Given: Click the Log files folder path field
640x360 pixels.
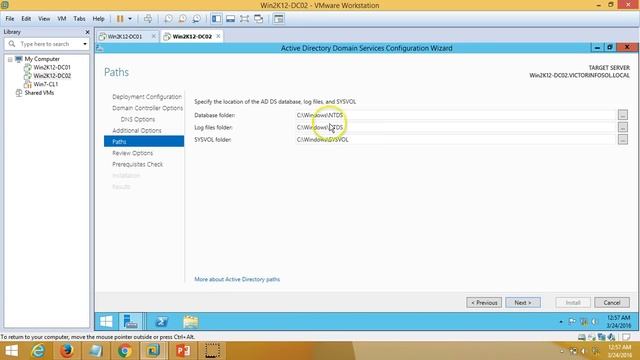Looking at the screenshot, I should pyautogui.click(x=455, y=127).
